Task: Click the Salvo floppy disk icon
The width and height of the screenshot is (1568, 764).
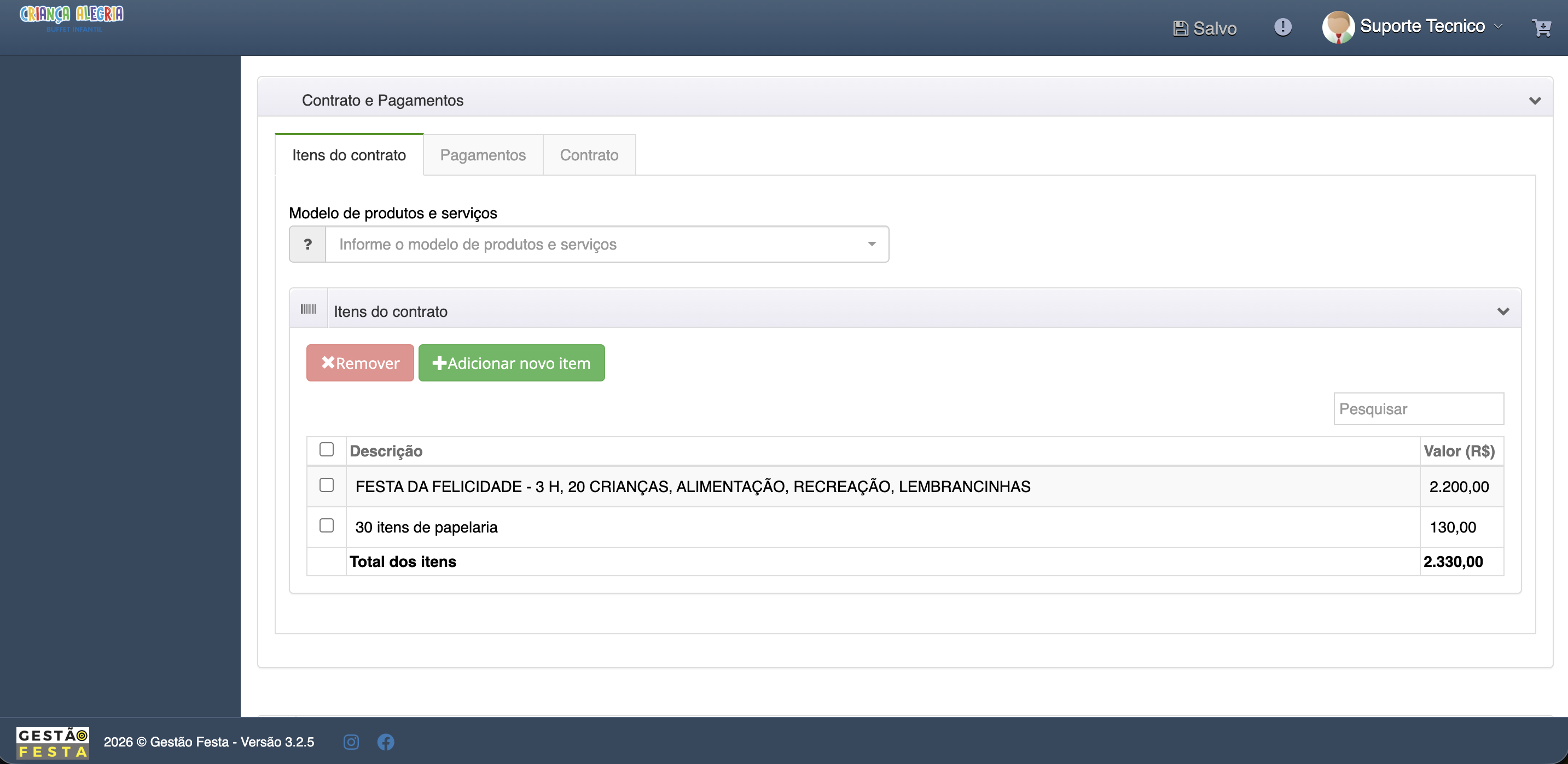Action: [x=1180, y=28]
